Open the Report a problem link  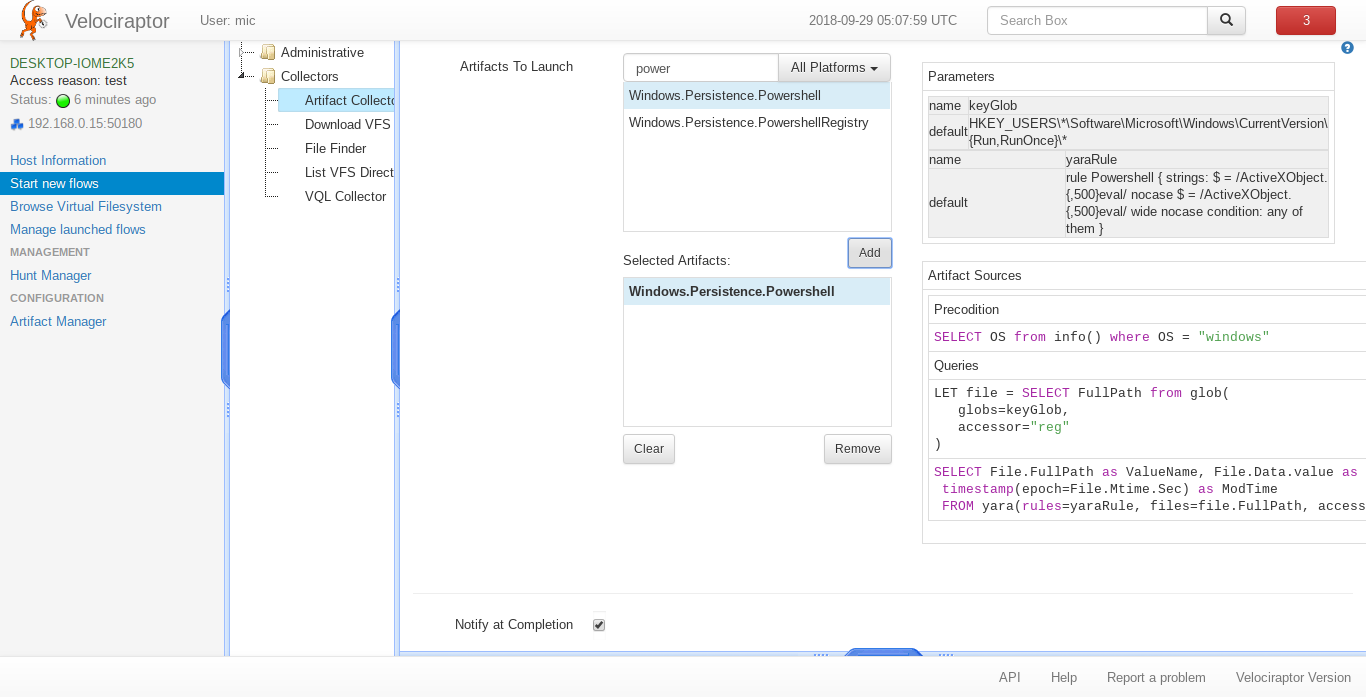[x=1155, y=677]
